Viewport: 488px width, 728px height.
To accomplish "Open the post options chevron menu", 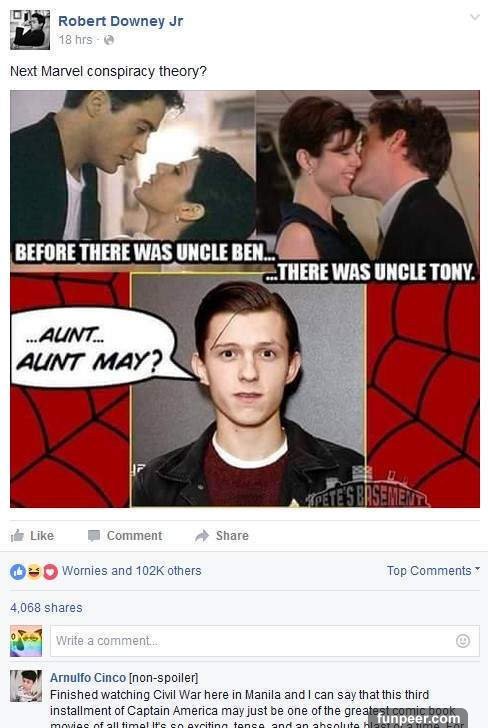I will tap(475, 17).
